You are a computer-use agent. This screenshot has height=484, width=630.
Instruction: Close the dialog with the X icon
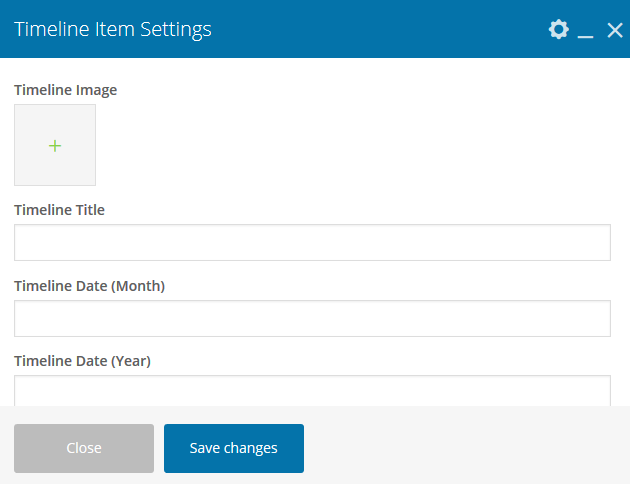614,30
